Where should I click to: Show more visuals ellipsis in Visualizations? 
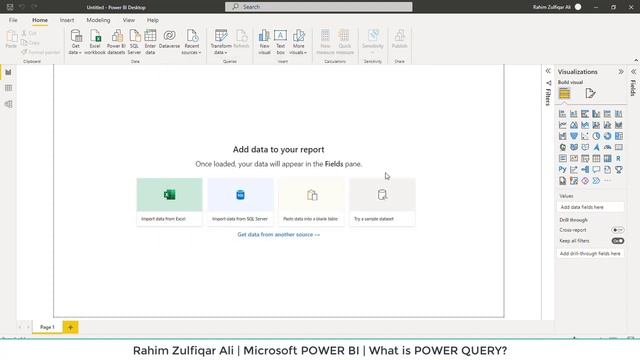click(x=607, y=180)
